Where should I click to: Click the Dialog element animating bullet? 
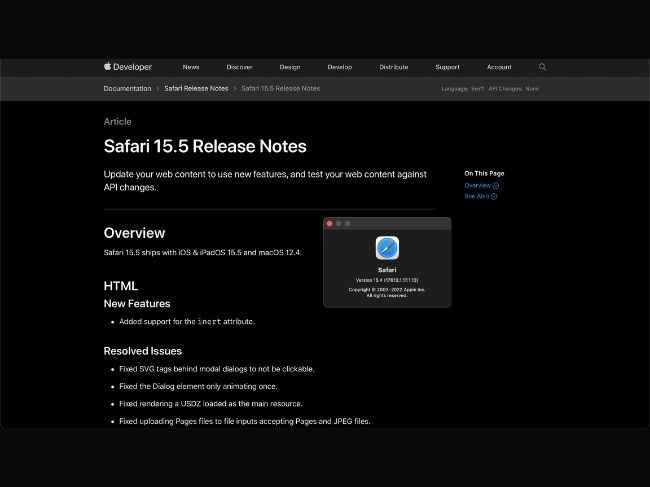coord(198,386)
